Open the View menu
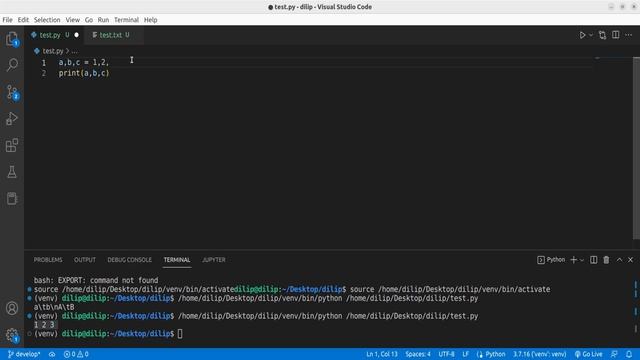Image resolution: width=640 pixels, height=360 pixels. click(73, 20)
